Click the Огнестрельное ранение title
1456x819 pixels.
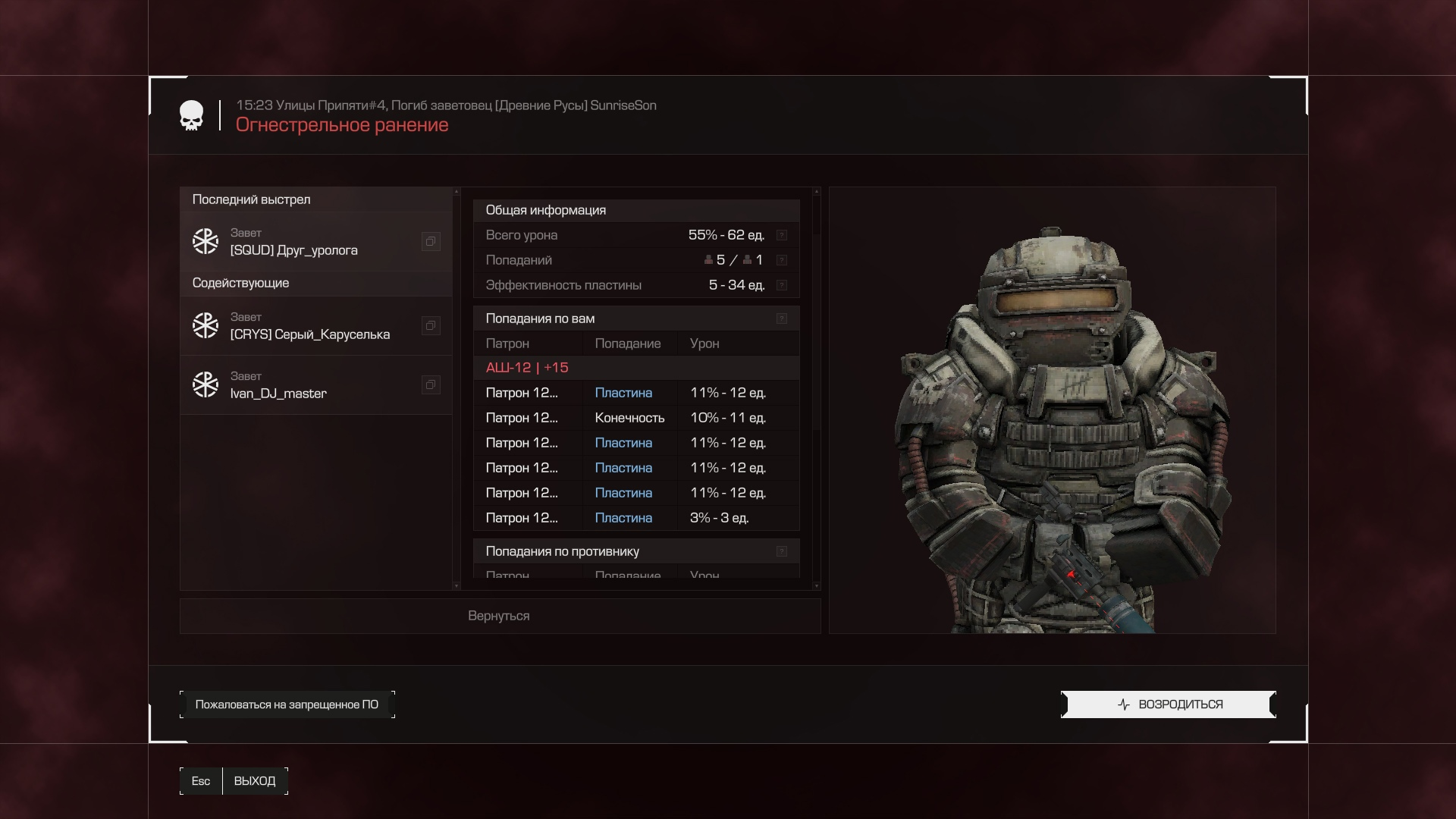point(342,125)
